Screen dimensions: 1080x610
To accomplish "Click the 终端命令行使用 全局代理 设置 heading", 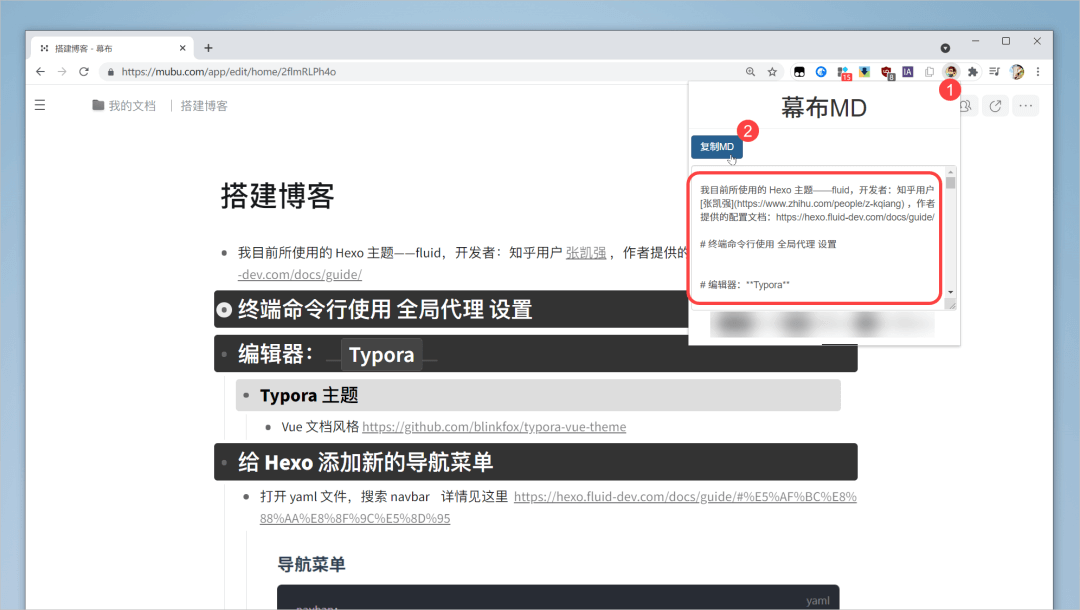I will tap(385, 310).
